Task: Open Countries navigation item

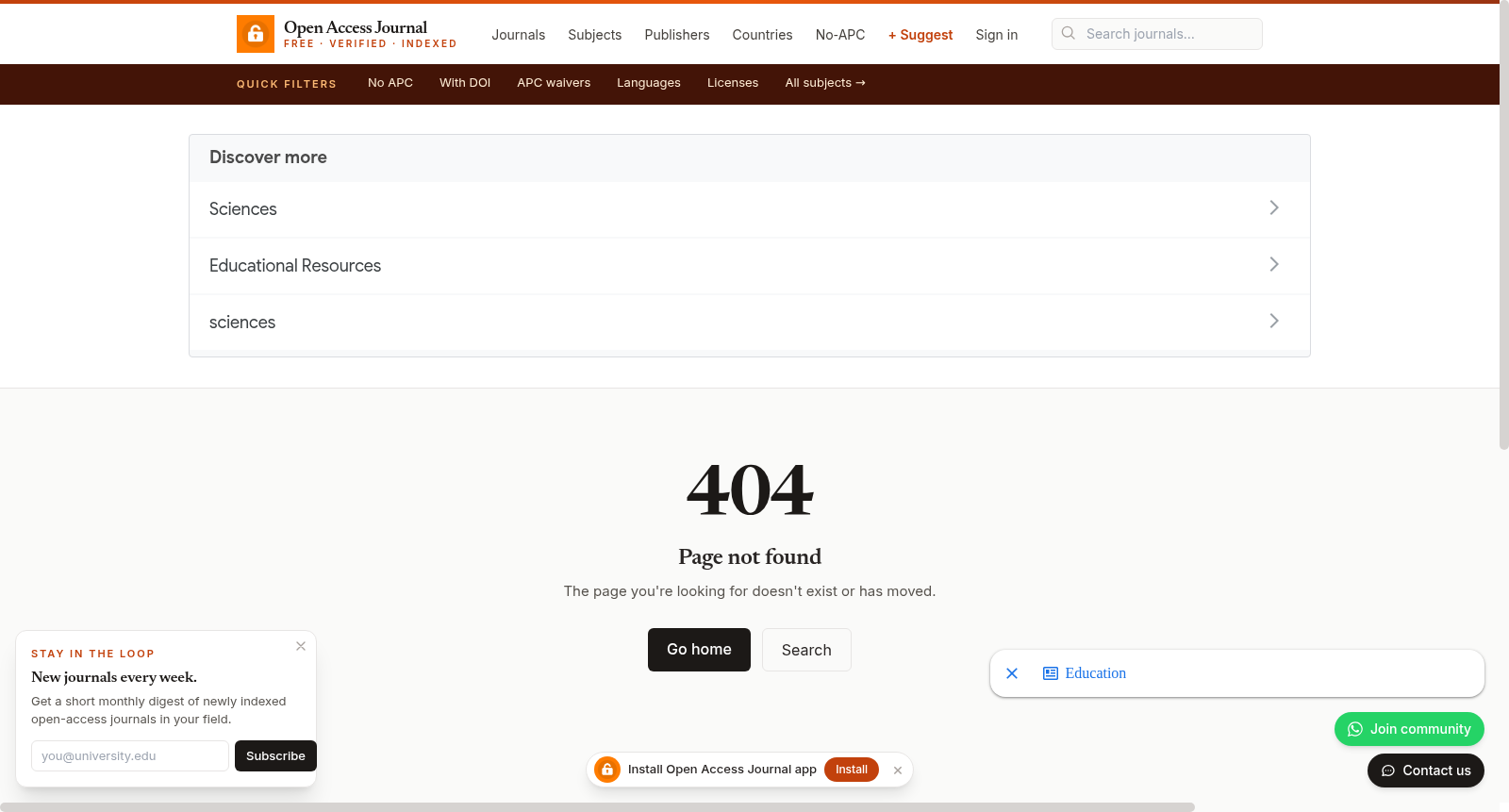Action: coord(762,35)
